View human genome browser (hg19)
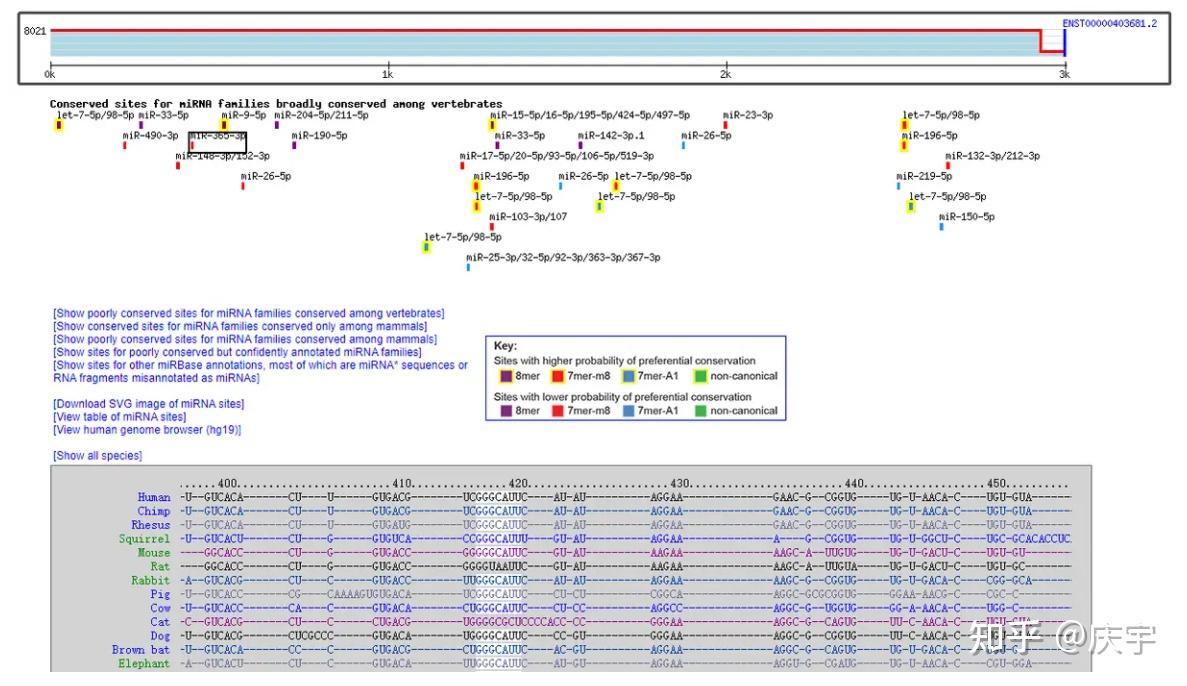Screen dimensions: 1187x686 [x=147, y=429]
